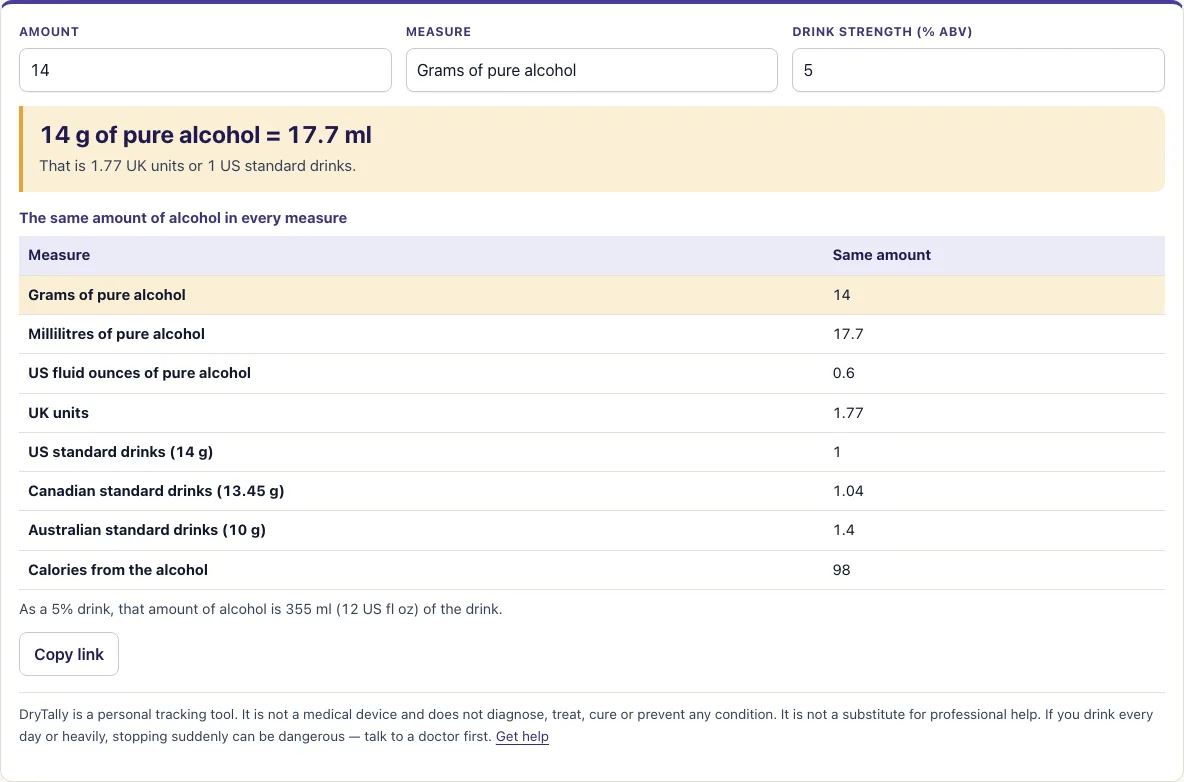
Task: Open the Get help link
Action: (x=522, y=737)
